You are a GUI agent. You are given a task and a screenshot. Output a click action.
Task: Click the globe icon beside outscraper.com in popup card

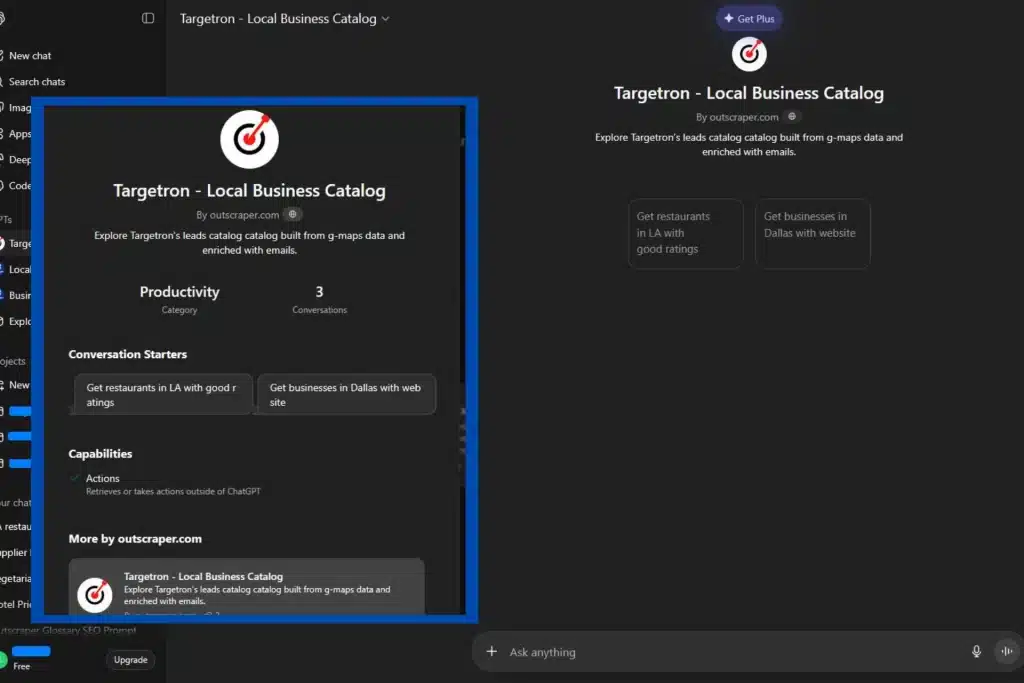293,214
